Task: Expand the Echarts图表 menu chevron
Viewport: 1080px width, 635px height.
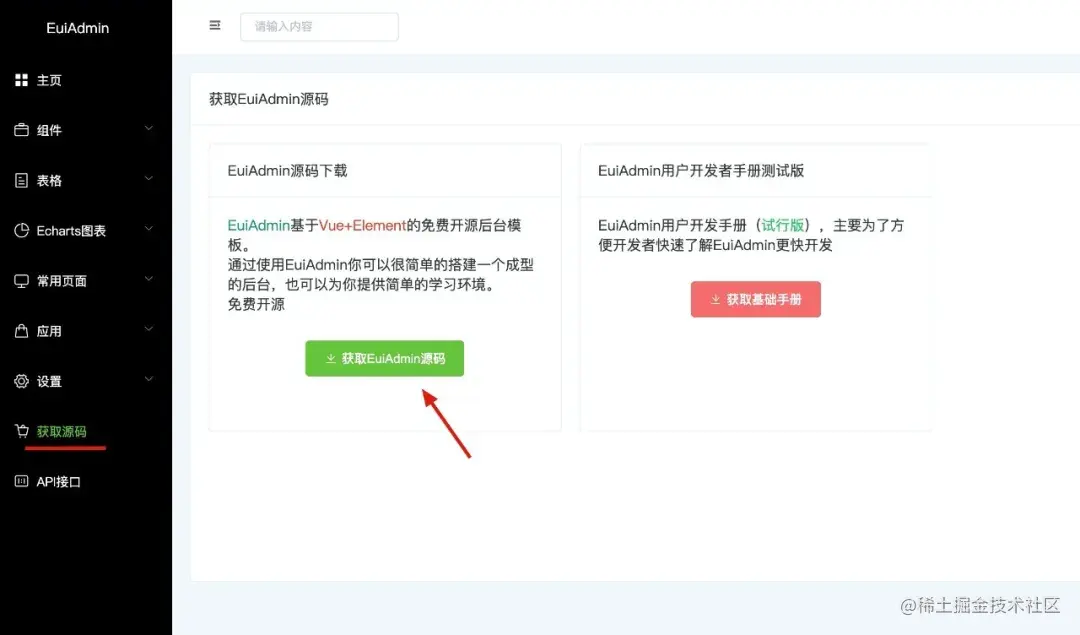Action: coord(149,229)
